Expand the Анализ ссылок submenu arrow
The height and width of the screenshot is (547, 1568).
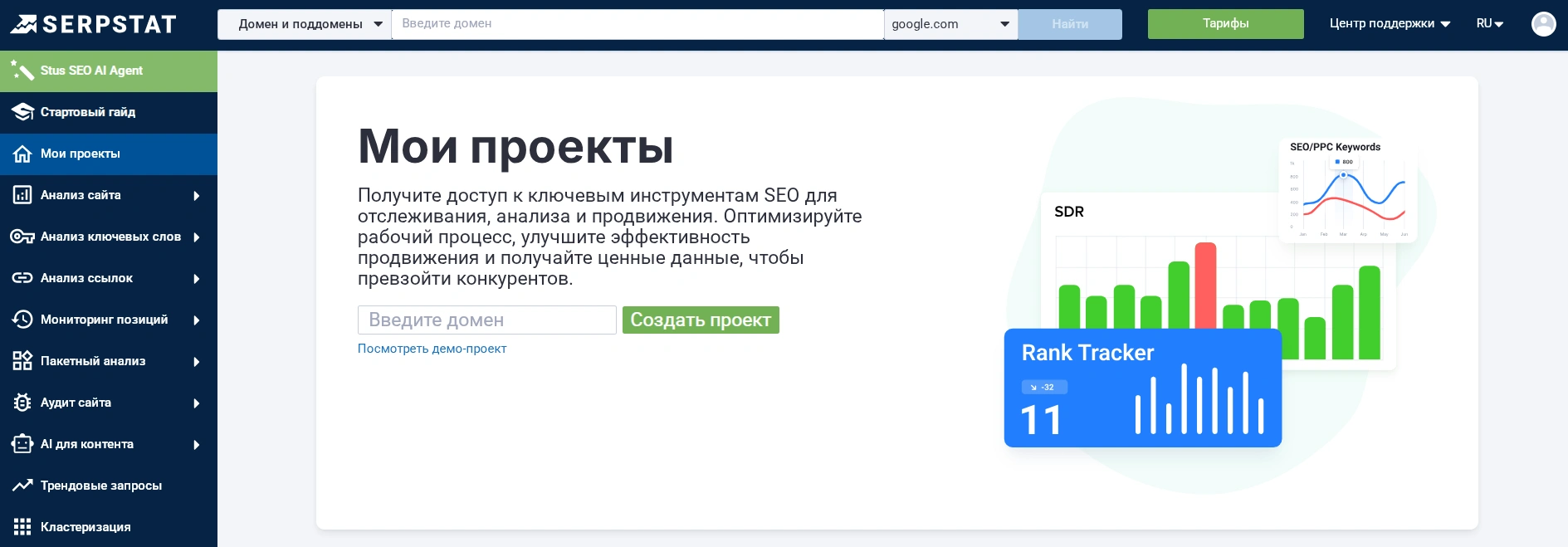coord(197,279)
